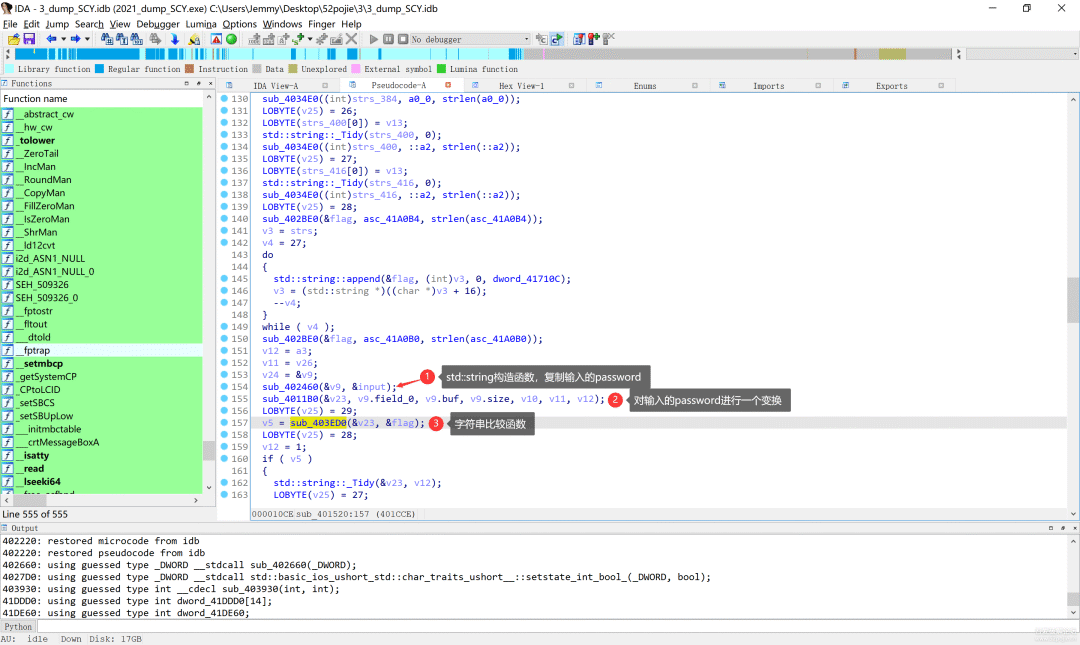This screenshot has height=645, width=1080.
Task: Click the X cancel icon in toolbar
Action: 351,39
